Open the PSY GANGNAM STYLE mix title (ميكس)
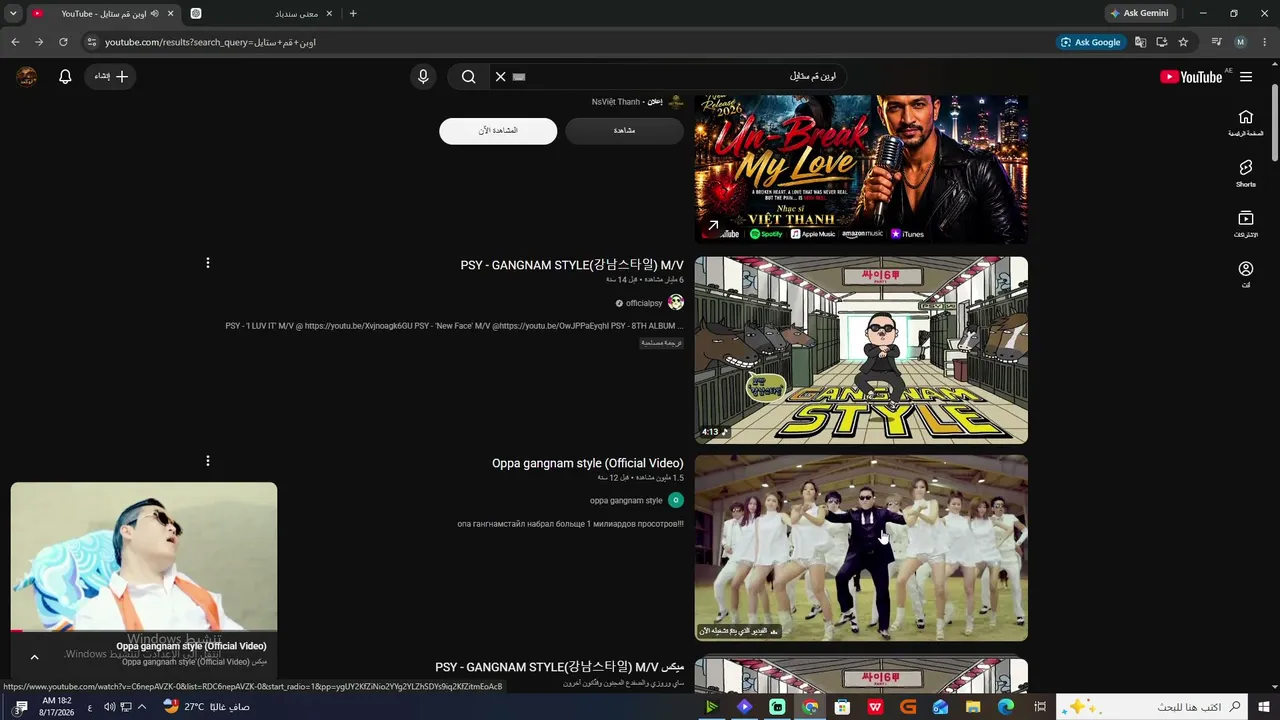The image size is (1280, 720). point(560,667)
